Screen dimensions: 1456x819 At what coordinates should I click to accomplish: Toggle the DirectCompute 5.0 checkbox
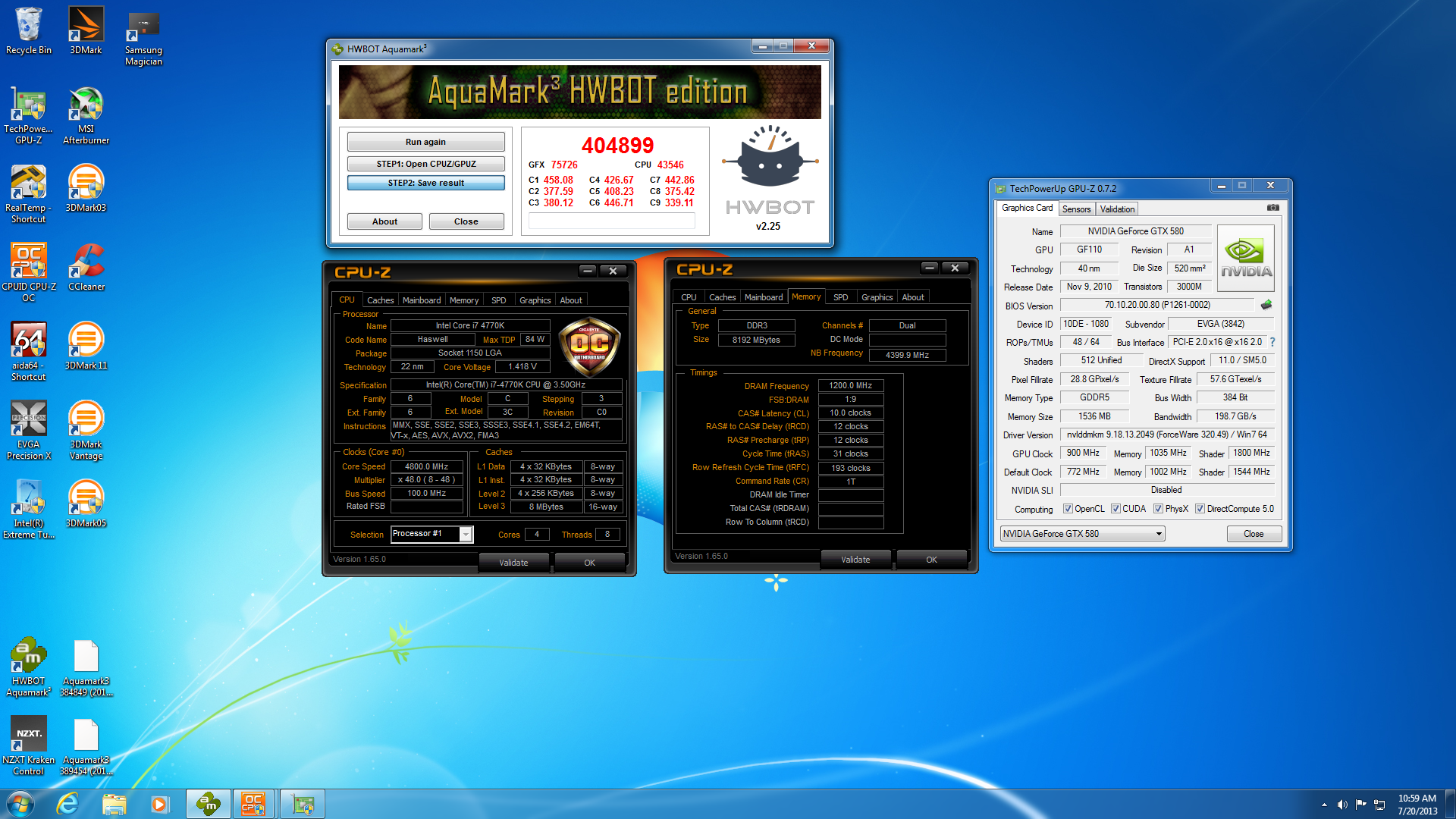1200,509
